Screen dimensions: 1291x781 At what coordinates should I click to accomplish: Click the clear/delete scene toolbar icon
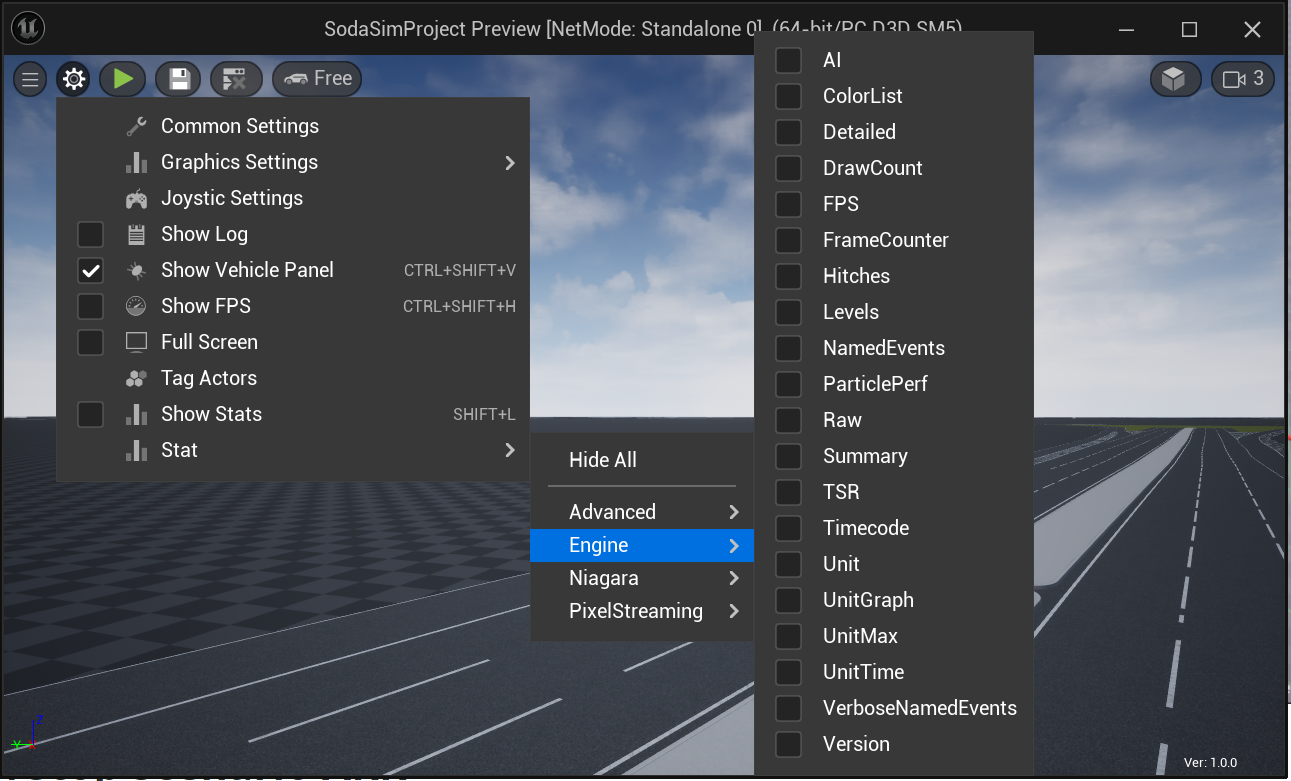(x=235, y=79)
